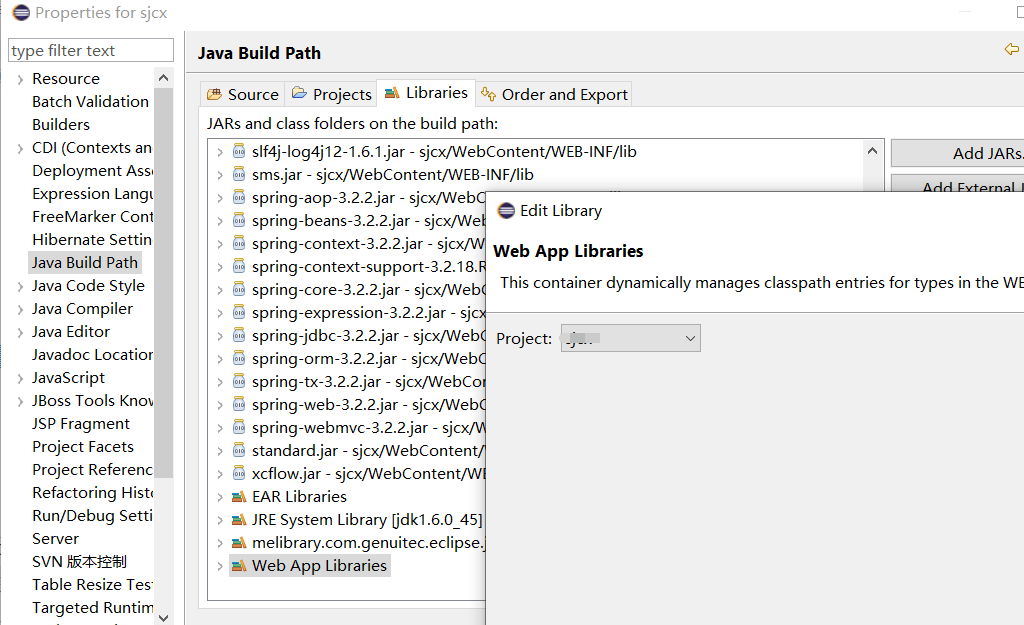Expand the Java Editor node
This screenshot has height=625, width=1024.
[20, 332]
